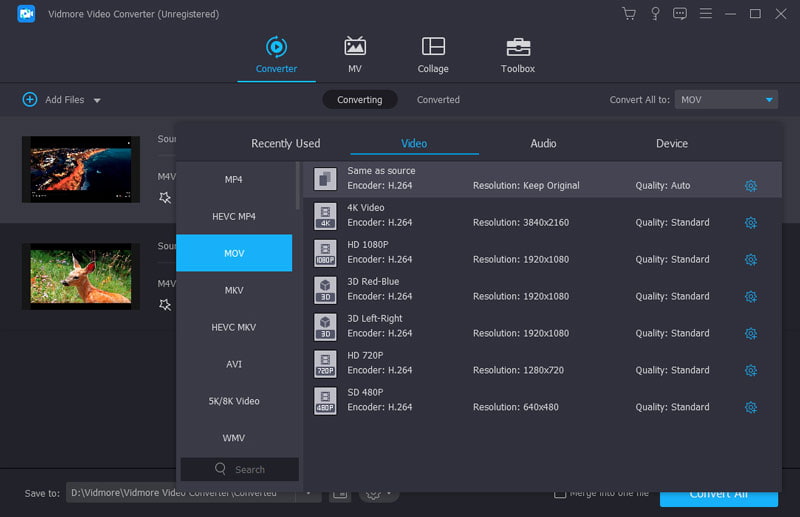
Task: Click 'Quality: Auto' text
Action: pos(663,185)
